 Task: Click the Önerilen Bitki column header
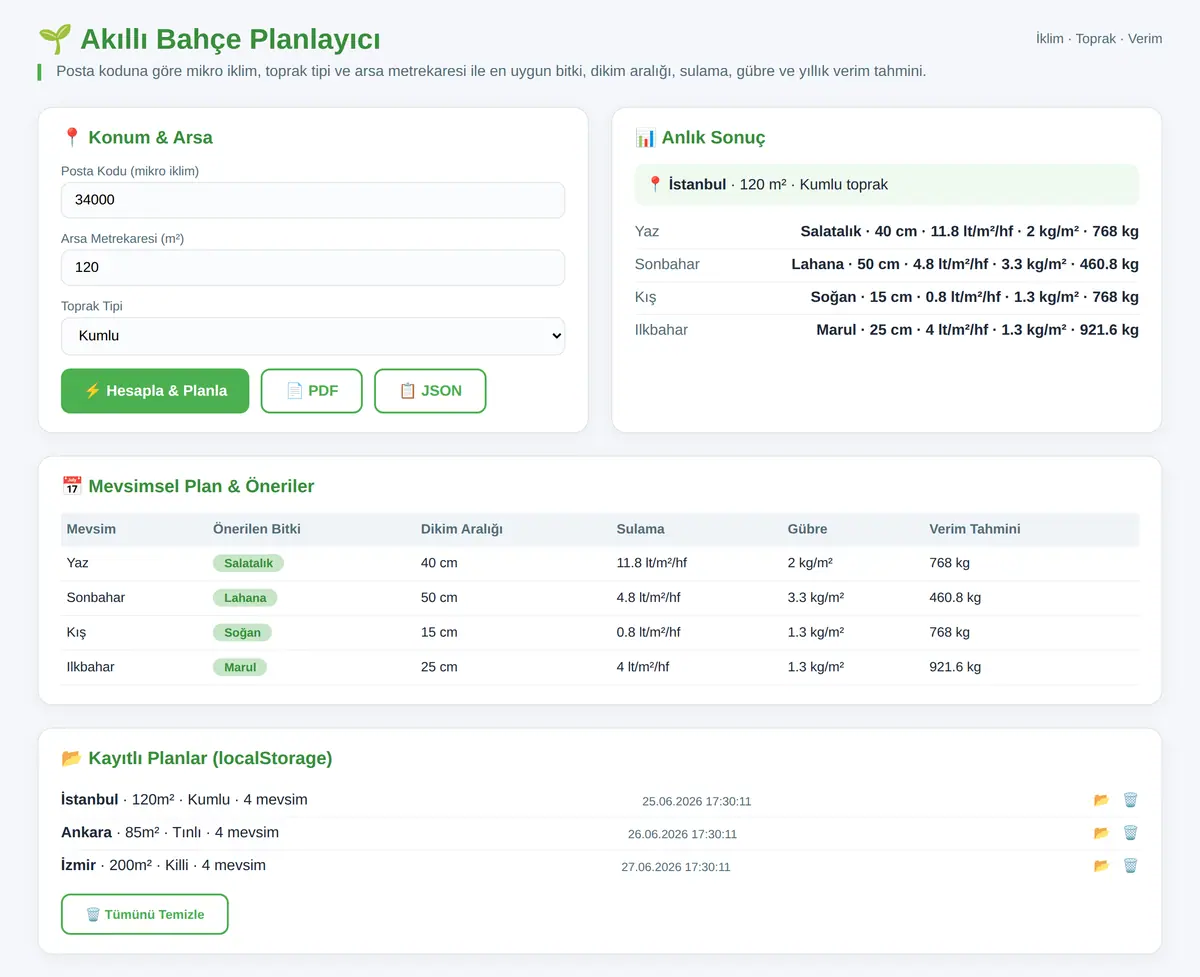click(257, 529)
